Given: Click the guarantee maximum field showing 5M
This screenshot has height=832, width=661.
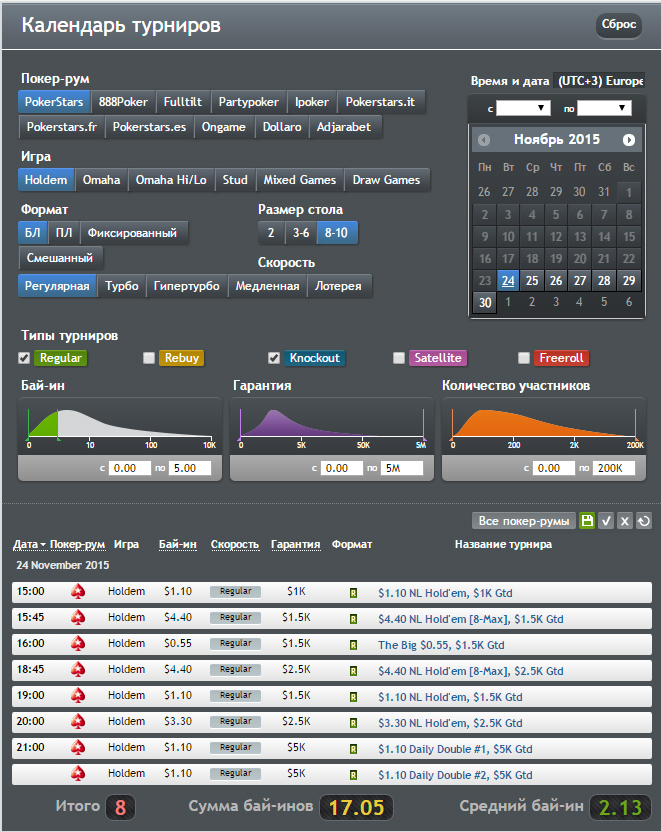Looking at the screenshot, I should click(x=402, y=468).
